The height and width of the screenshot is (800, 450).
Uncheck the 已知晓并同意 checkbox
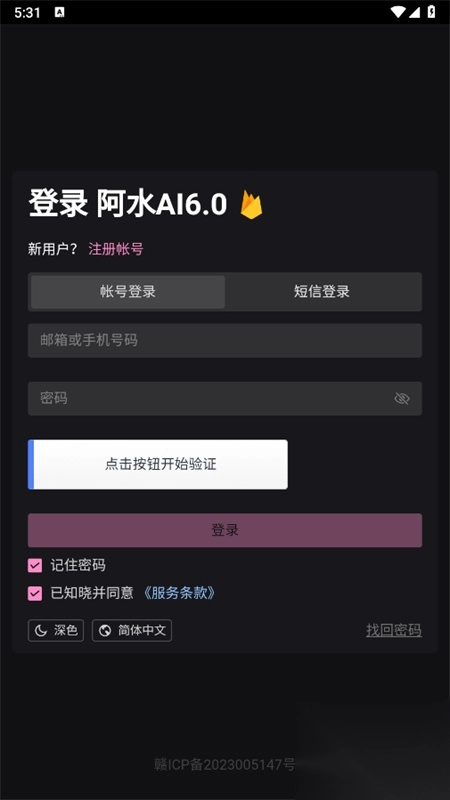coord(35,593)
